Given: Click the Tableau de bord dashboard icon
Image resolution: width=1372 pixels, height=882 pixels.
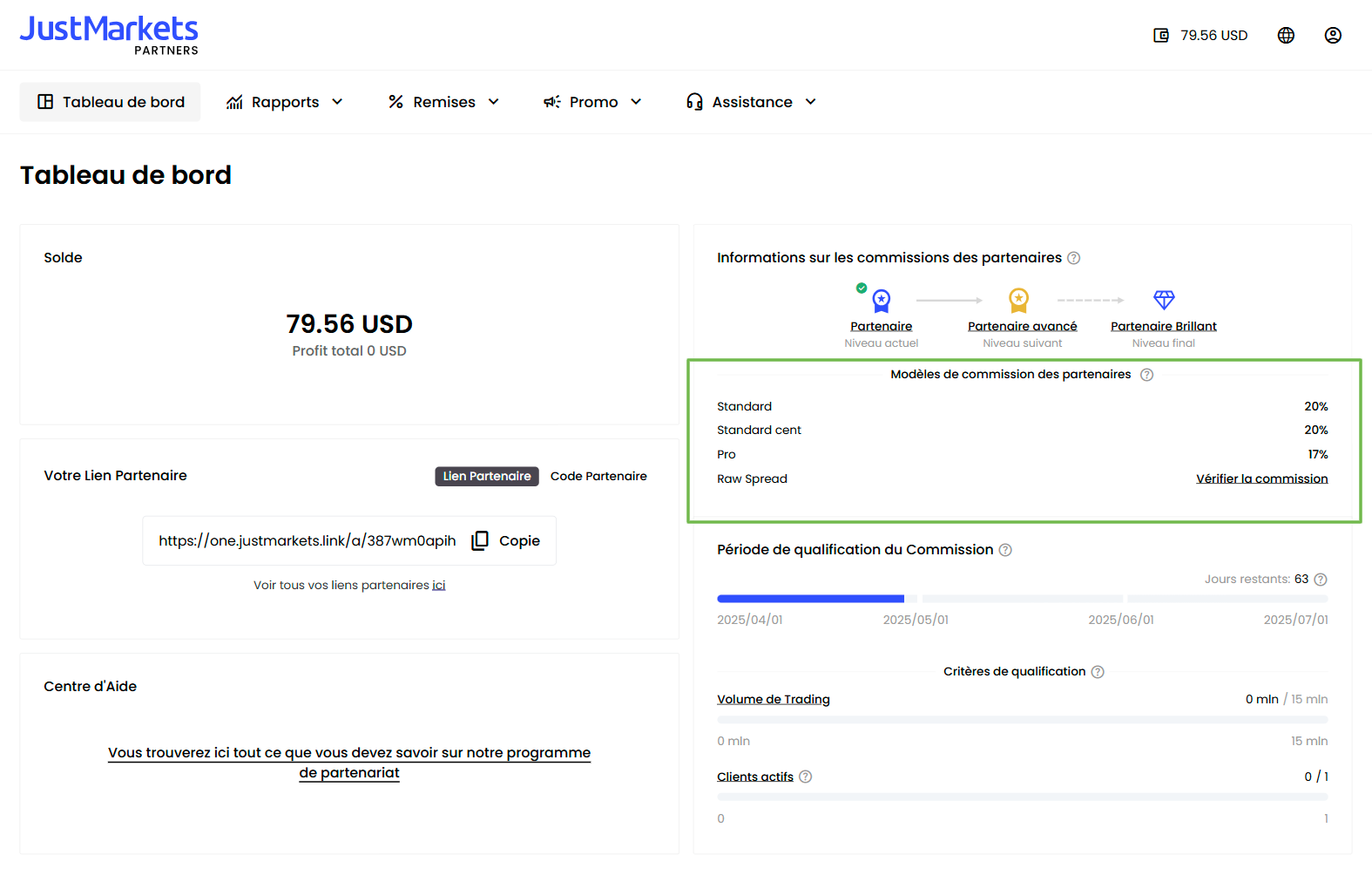Looking at the screenshot, I should (x=45, y=102).
